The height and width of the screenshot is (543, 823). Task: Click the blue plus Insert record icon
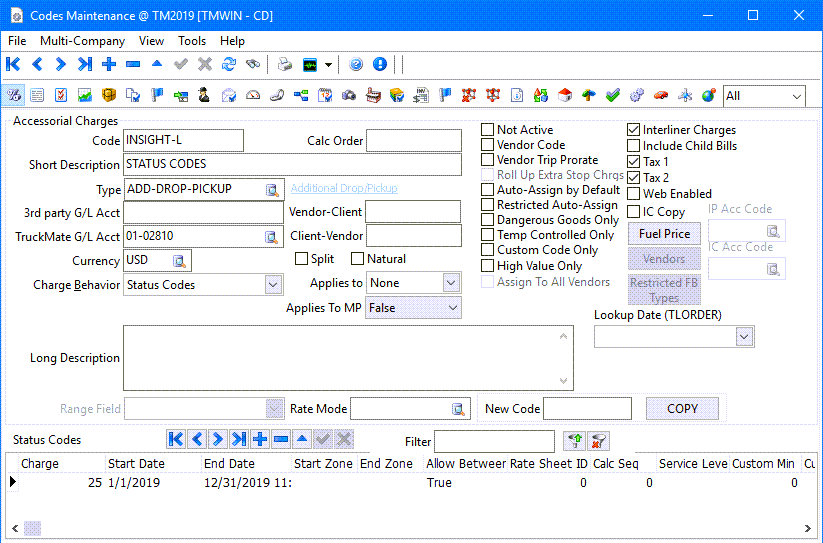[109, 64]
